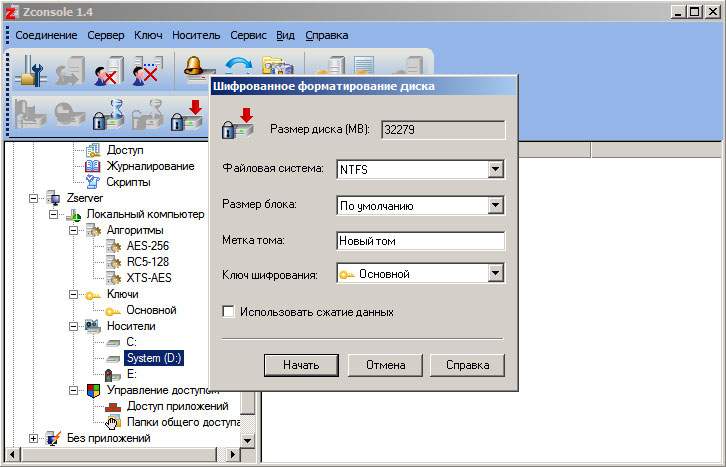The height and width of the screenshot is (467, 726).
Task: Click the disconnect user from server icon
Action: point(109,70)
